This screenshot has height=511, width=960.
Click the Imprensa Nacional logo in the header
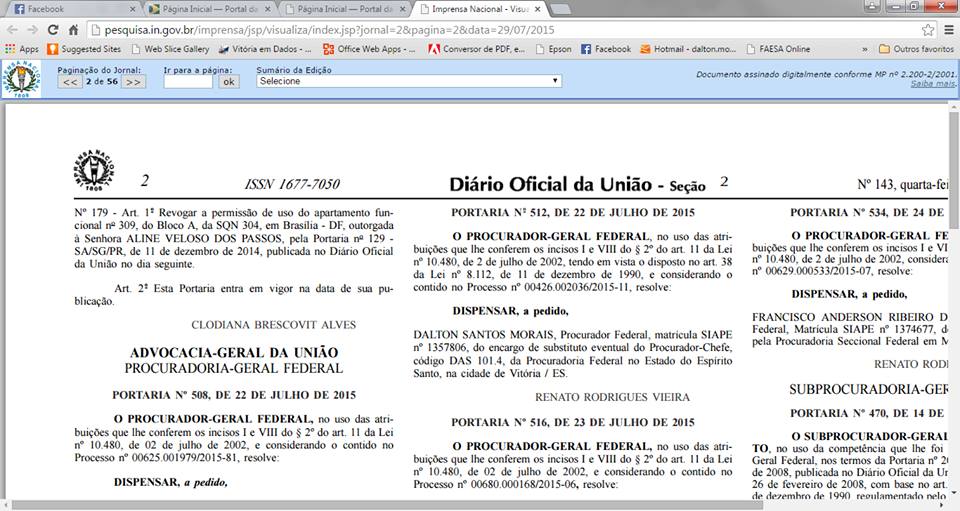[21, 78]
